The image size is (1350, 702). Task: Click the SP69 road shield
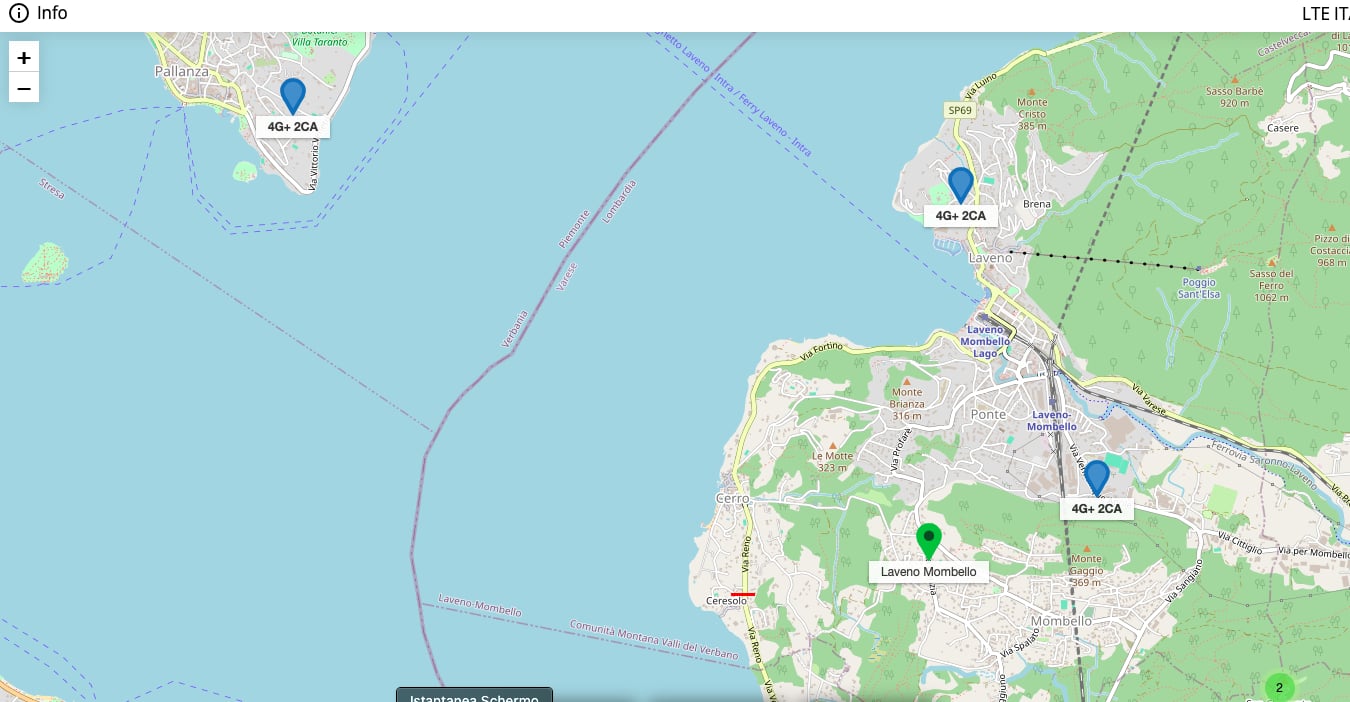(960, 110)
